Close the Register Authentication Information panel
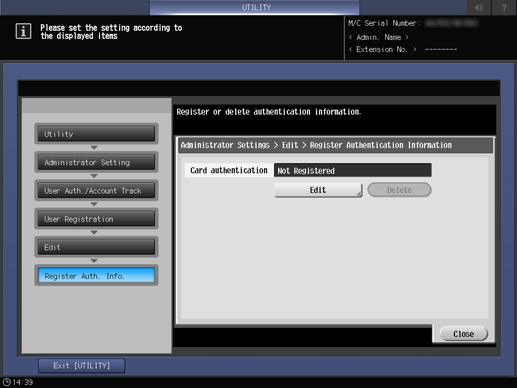The height and width of the screenshot is (388, 517). [x=464, y=334]
